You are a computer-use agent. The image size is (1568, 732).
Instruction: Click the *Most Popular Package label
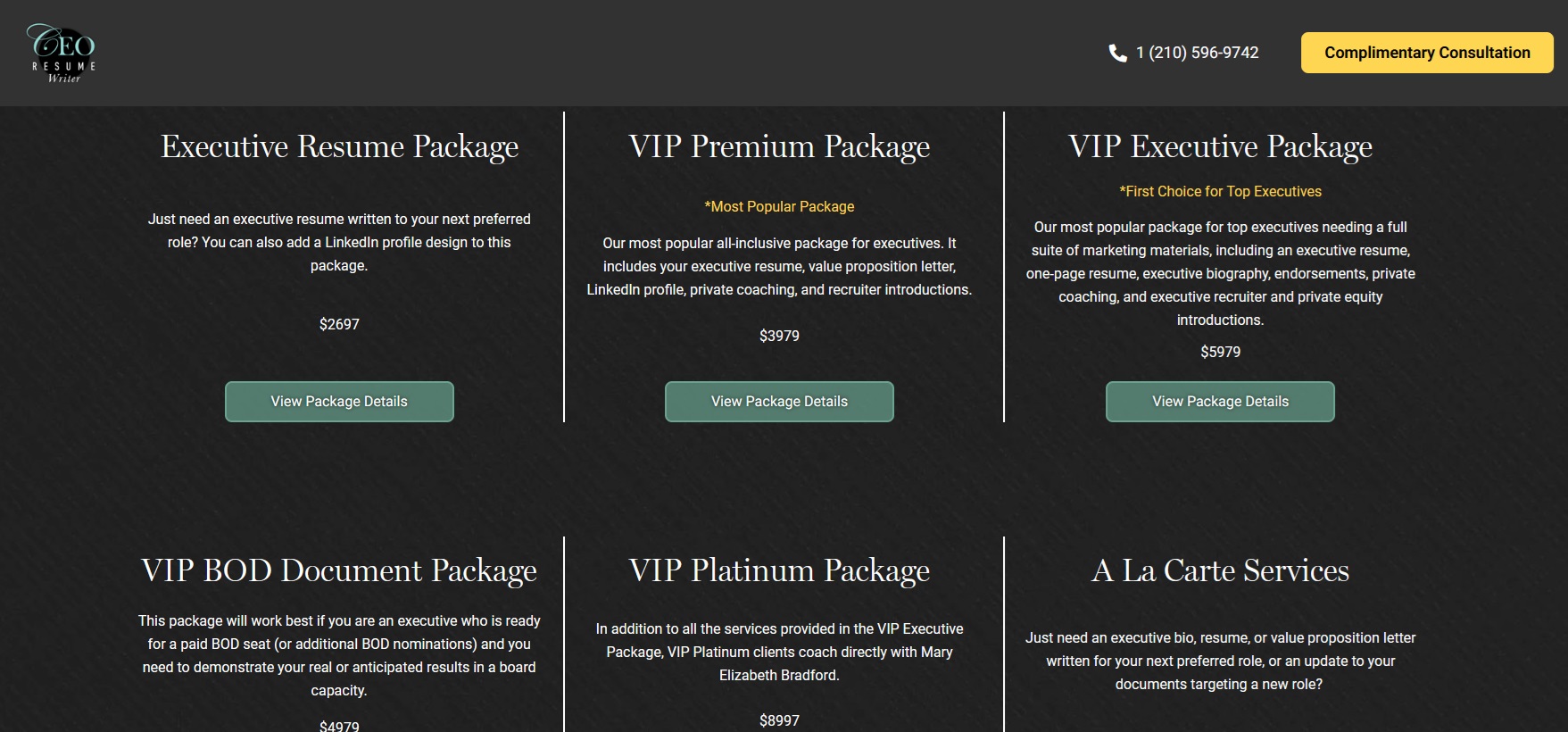[779, 207]
